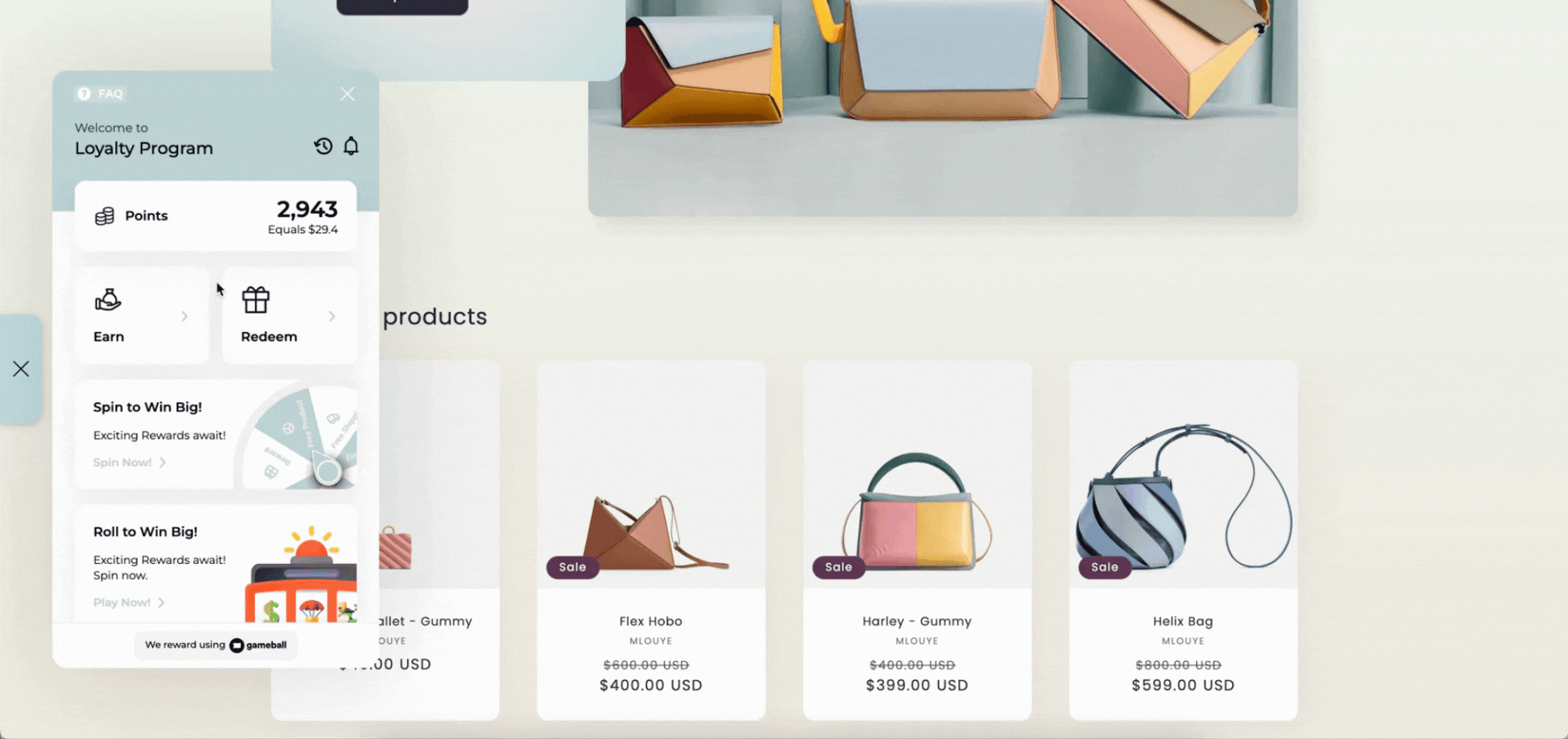Image resolution: width=1568 pixels, height=739 pixels.
Task: Click the slot machine illustration
Action: pyautogui.click(x=301, y=576)
